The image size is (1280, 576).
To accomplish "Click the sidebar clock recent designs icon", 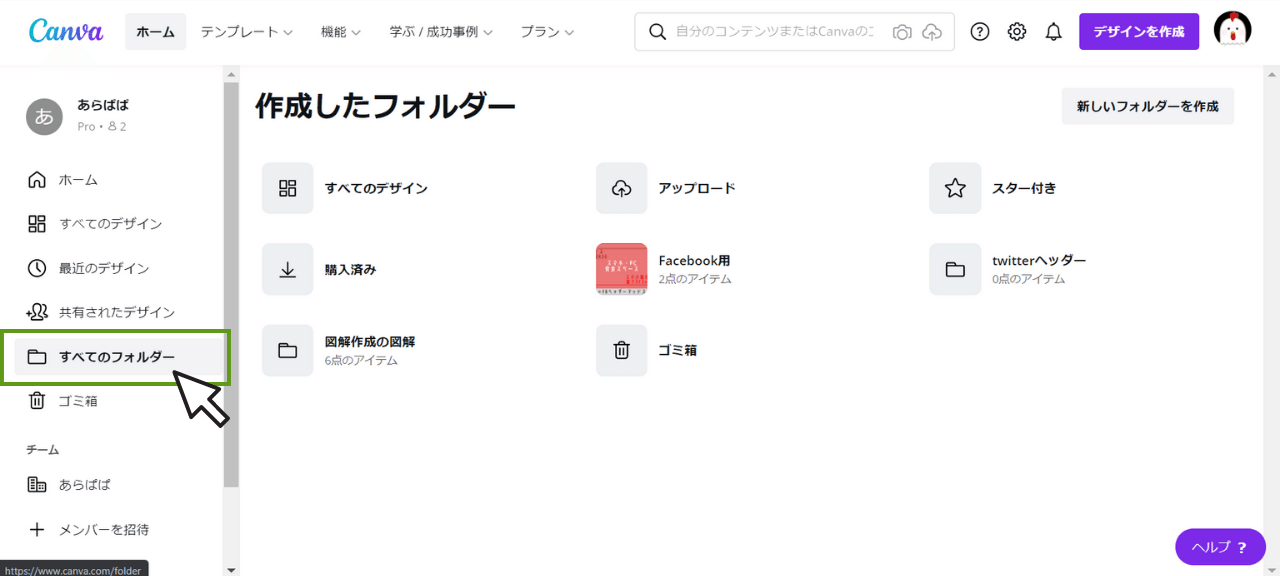I will [x=37, y=268].
